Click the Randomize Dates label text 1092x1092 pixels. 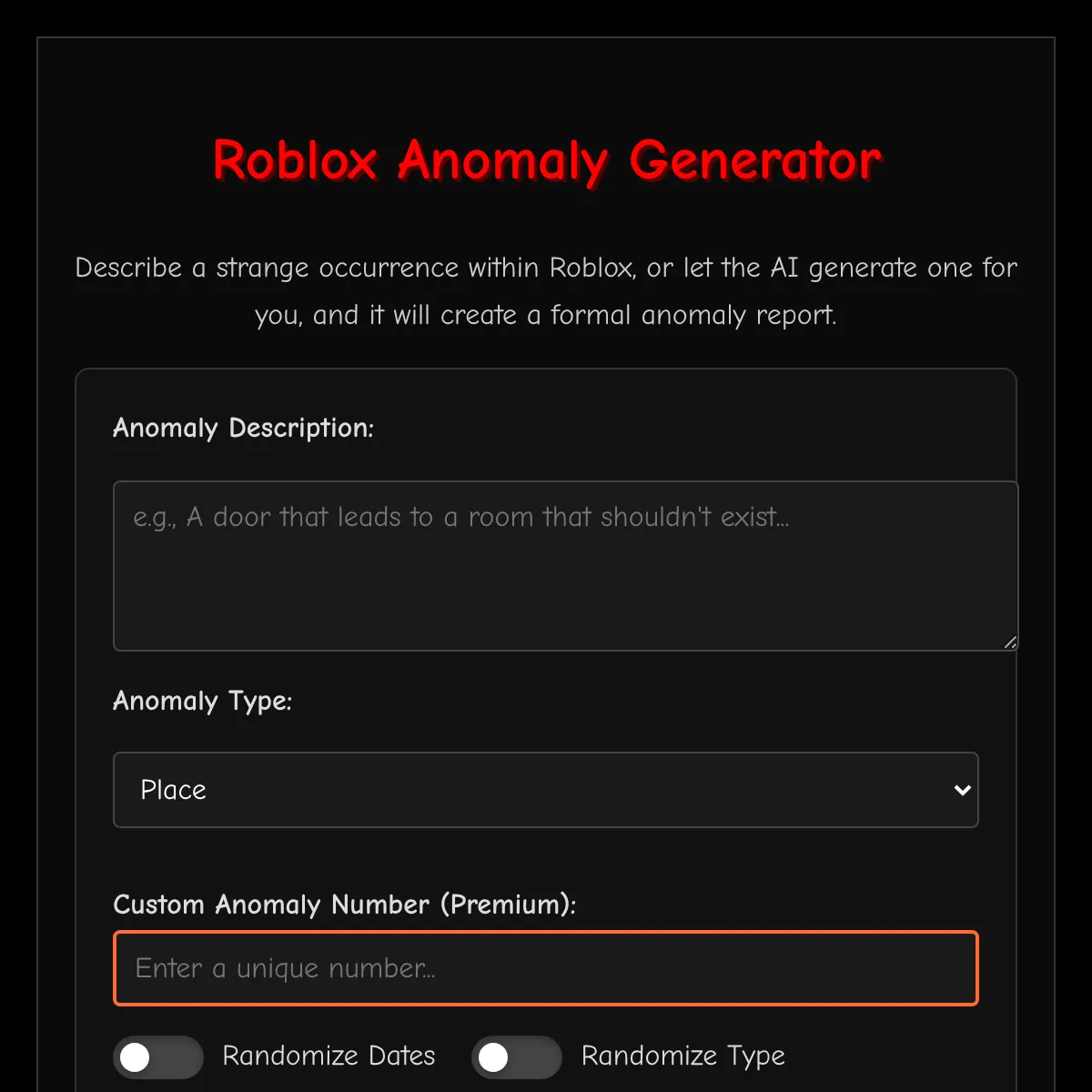(329, 1056)
